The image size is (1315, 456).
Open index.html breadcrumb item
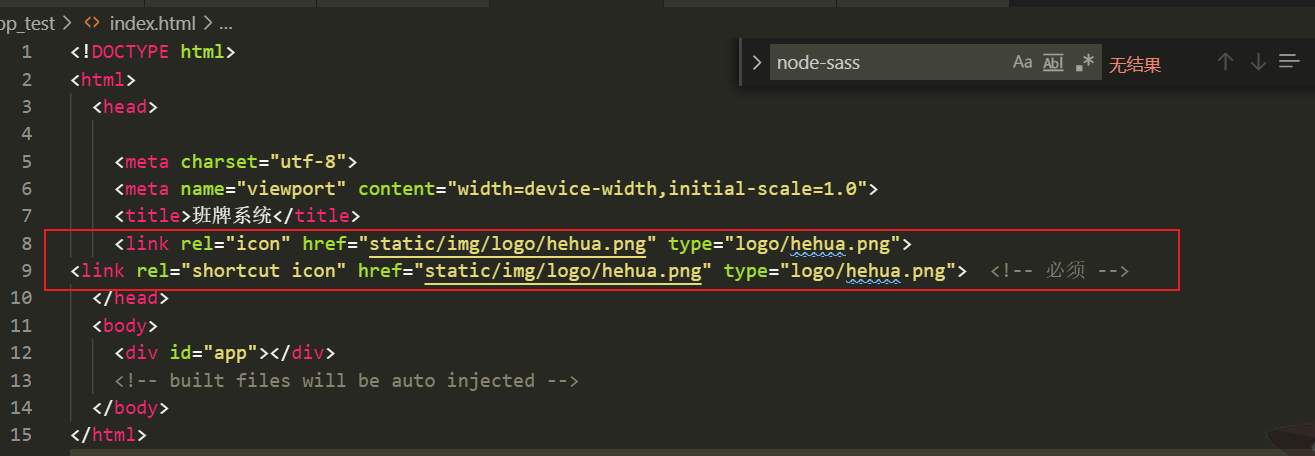(152, 22)
